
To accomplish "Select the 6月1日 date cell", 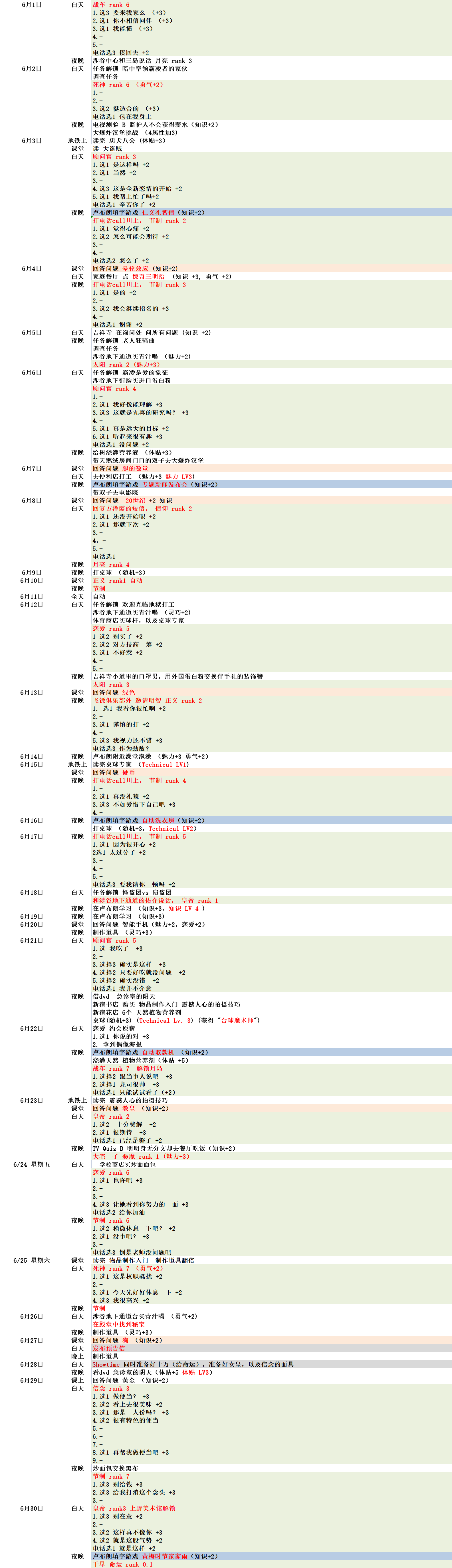I will point(32,4).
